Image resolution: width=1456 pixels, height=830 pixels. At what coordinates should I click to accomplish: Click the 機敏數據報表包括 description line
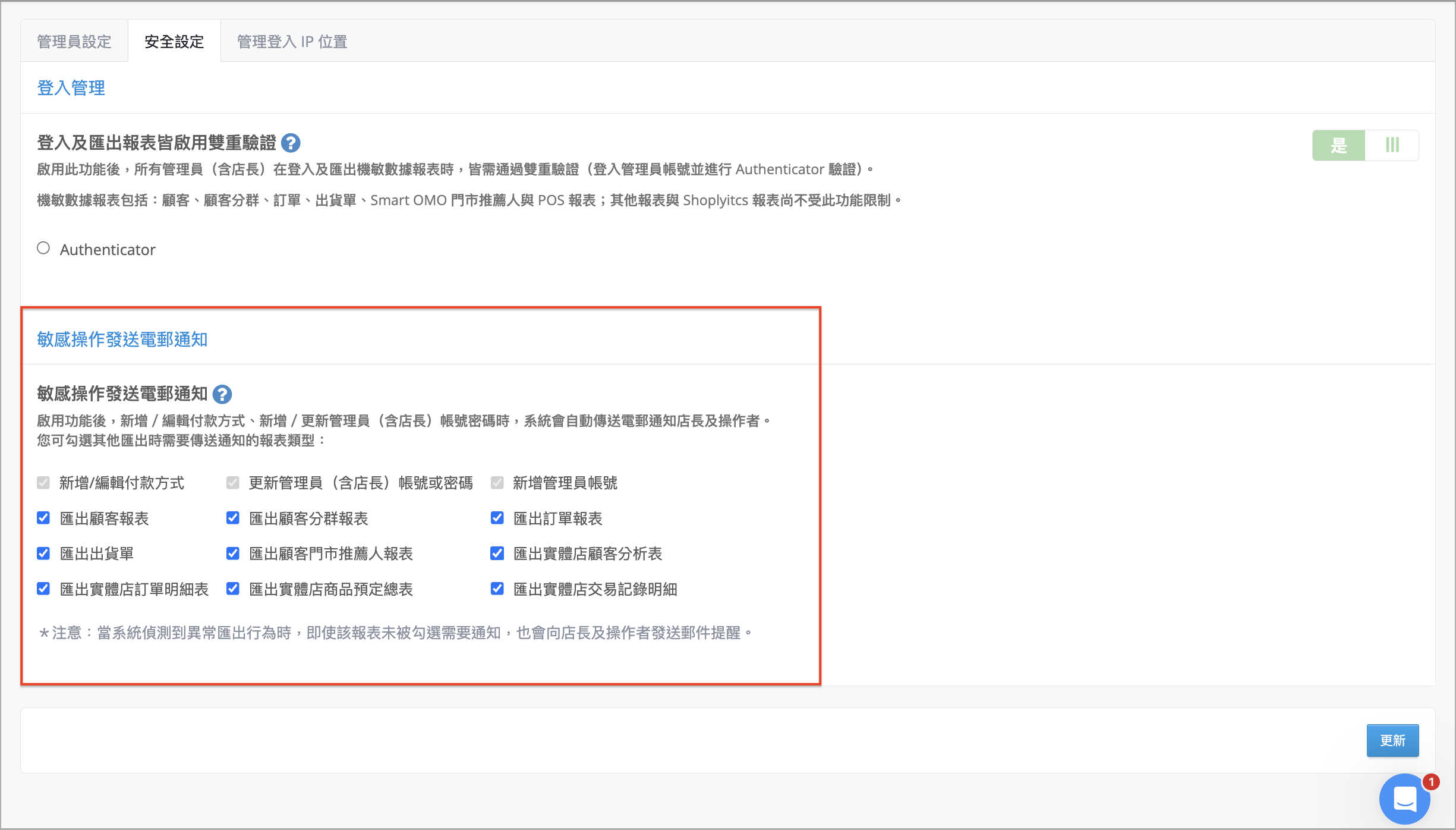[469, 200]
